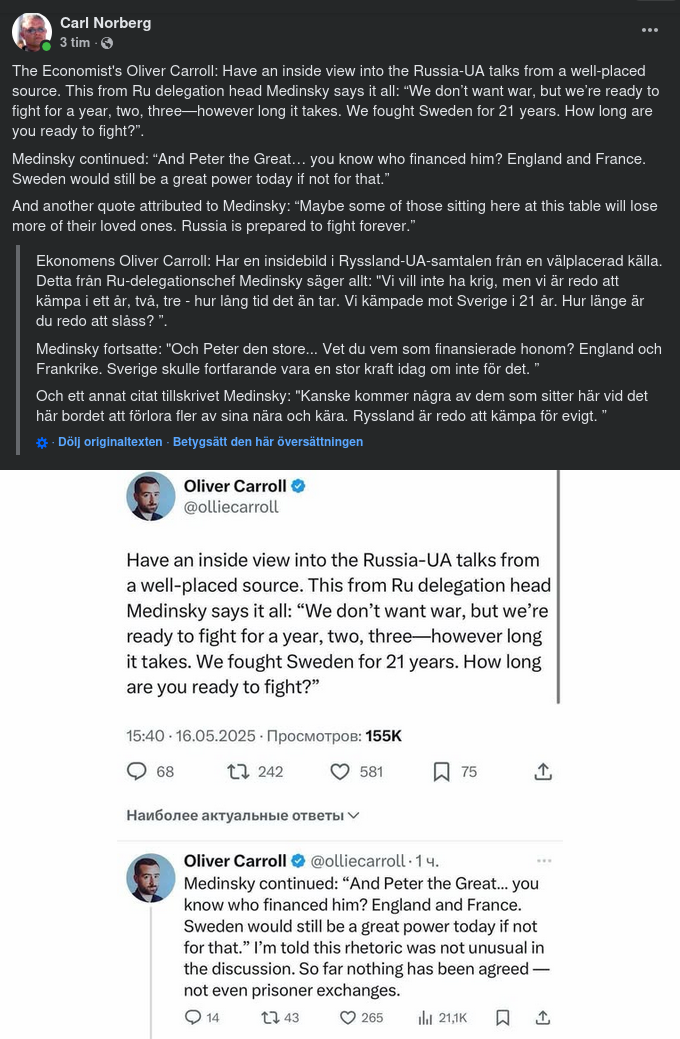The width and height of the screenshot is (680, 1039).
Task: Click the 3 tim post timestamp
Action: coord(75,43)
